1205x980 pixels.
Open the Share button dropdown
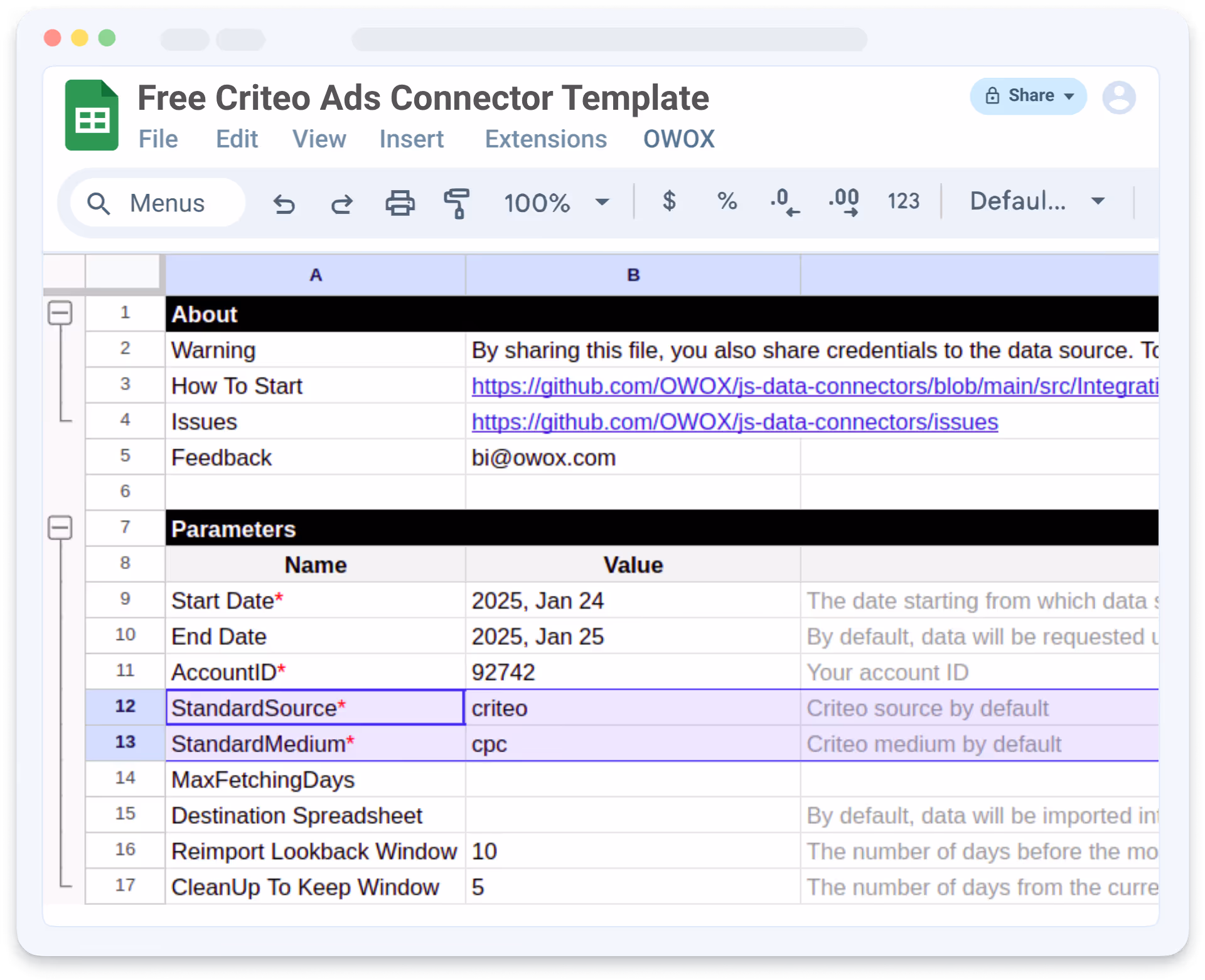tap(1028, 96)
